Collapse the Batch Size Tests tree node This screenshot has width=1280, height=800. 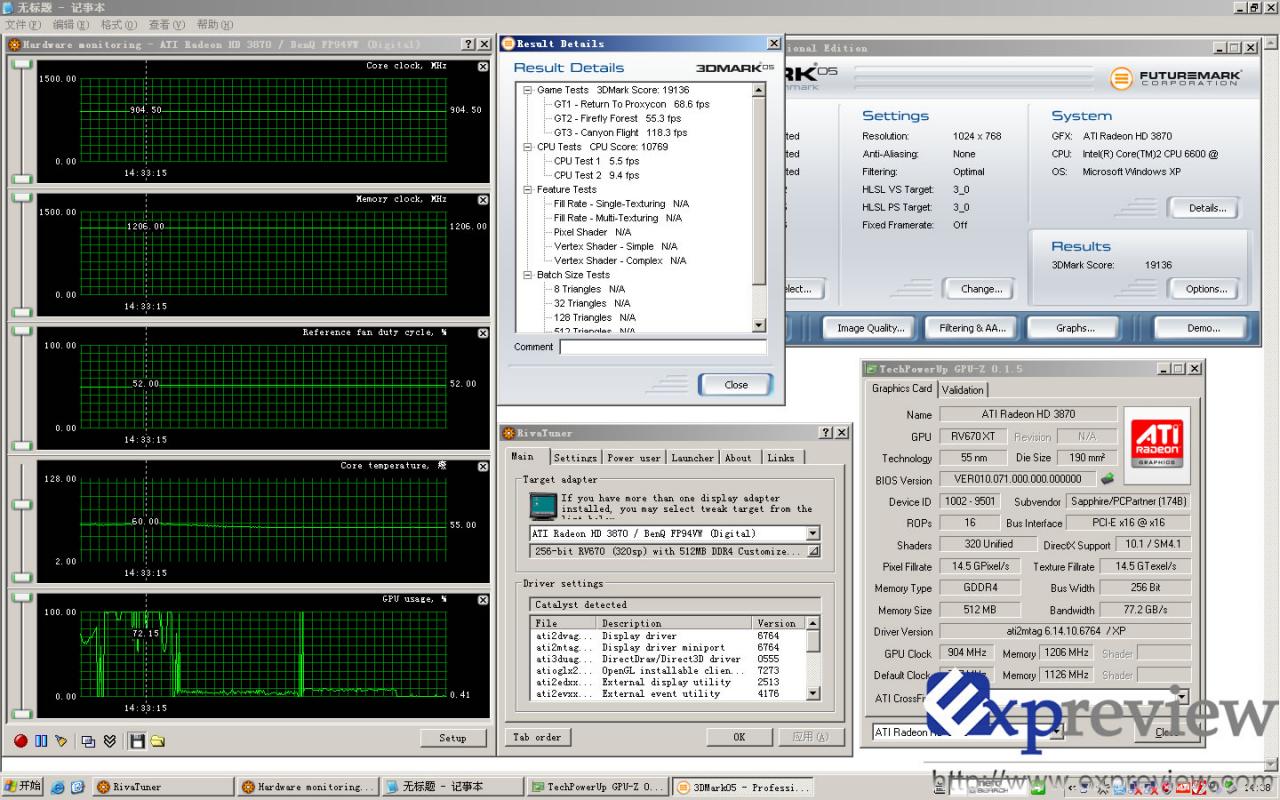click(x=528, y=275)
